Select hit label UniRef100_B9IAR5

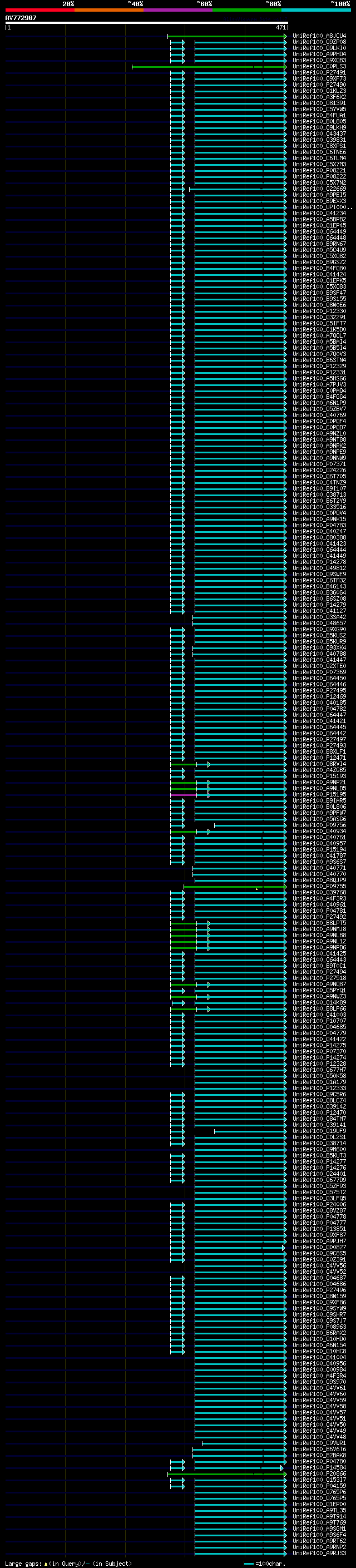click(x=319, y=801)
